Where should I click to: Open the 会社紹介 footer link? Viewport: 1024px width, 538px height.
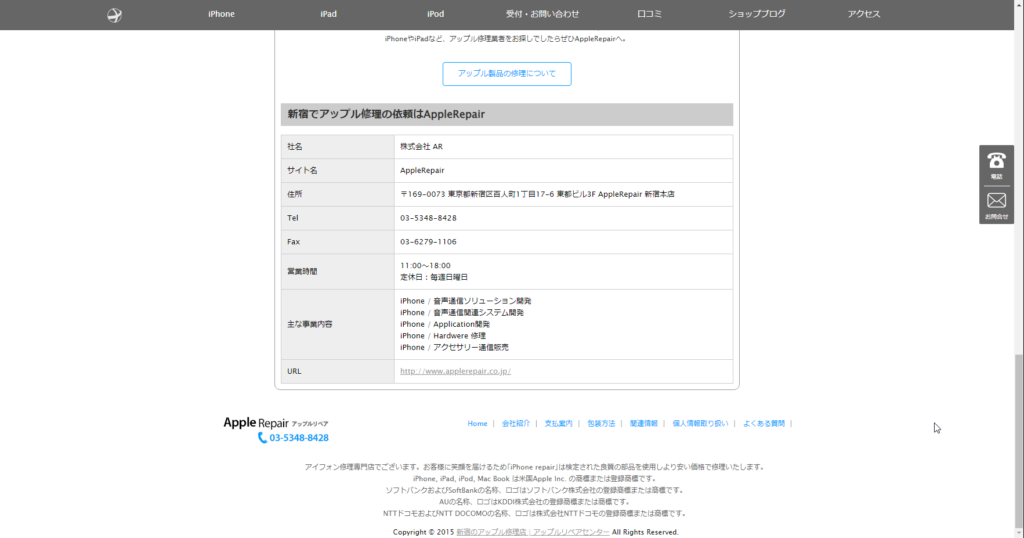[x=516, y=424]
